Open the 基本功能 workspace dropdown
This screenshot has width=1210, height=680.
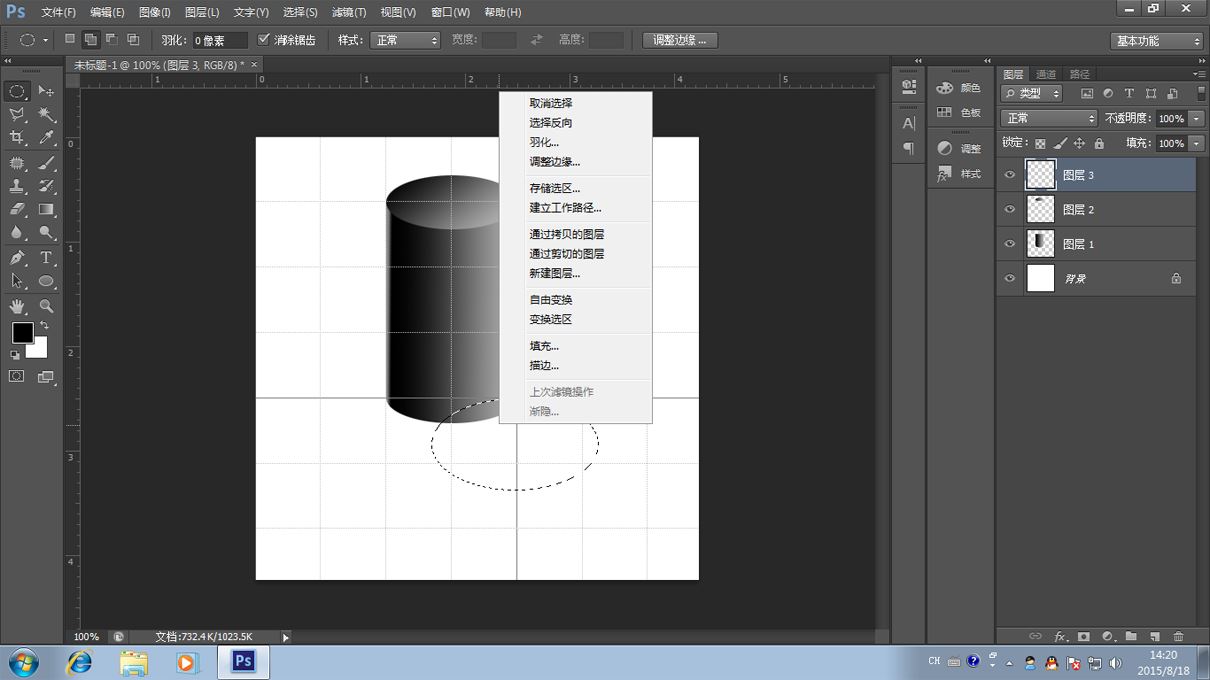[1157, 41]
